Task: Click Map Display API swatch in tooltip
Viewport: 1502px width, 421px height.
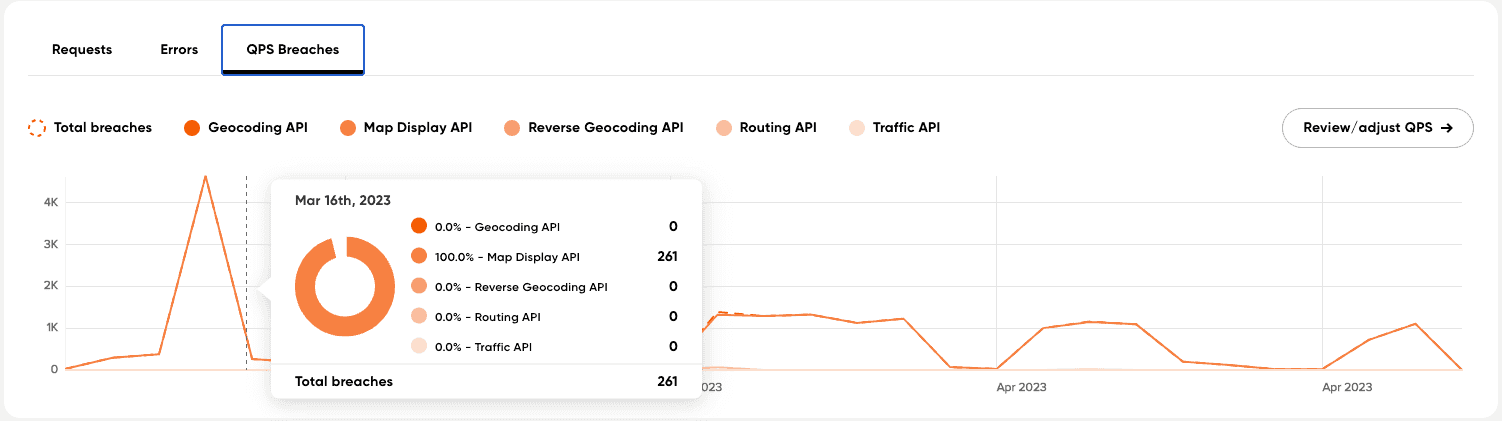Action: tap(419, 257)
